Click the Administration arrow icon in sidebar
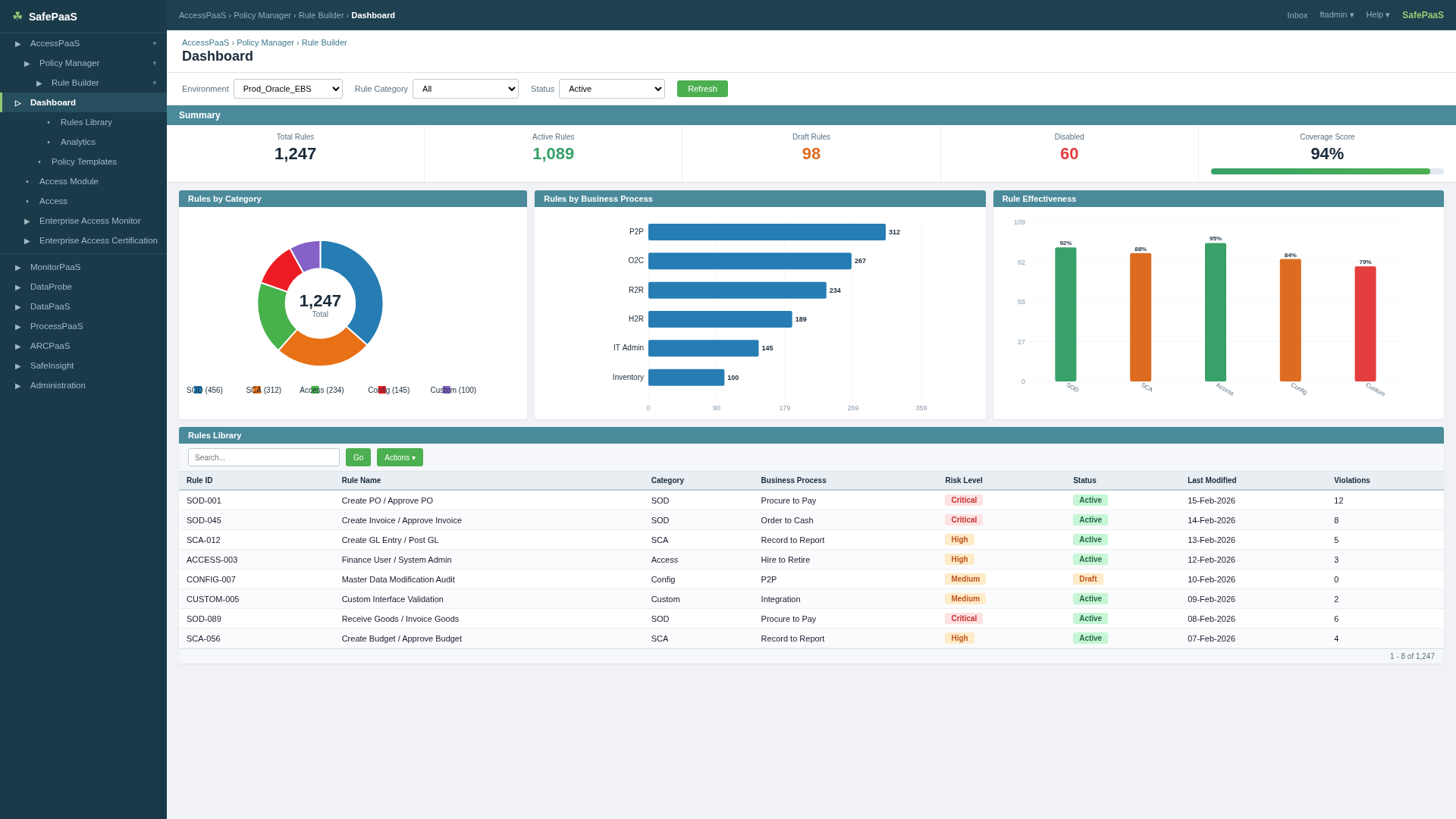 (x=18, y=386)
